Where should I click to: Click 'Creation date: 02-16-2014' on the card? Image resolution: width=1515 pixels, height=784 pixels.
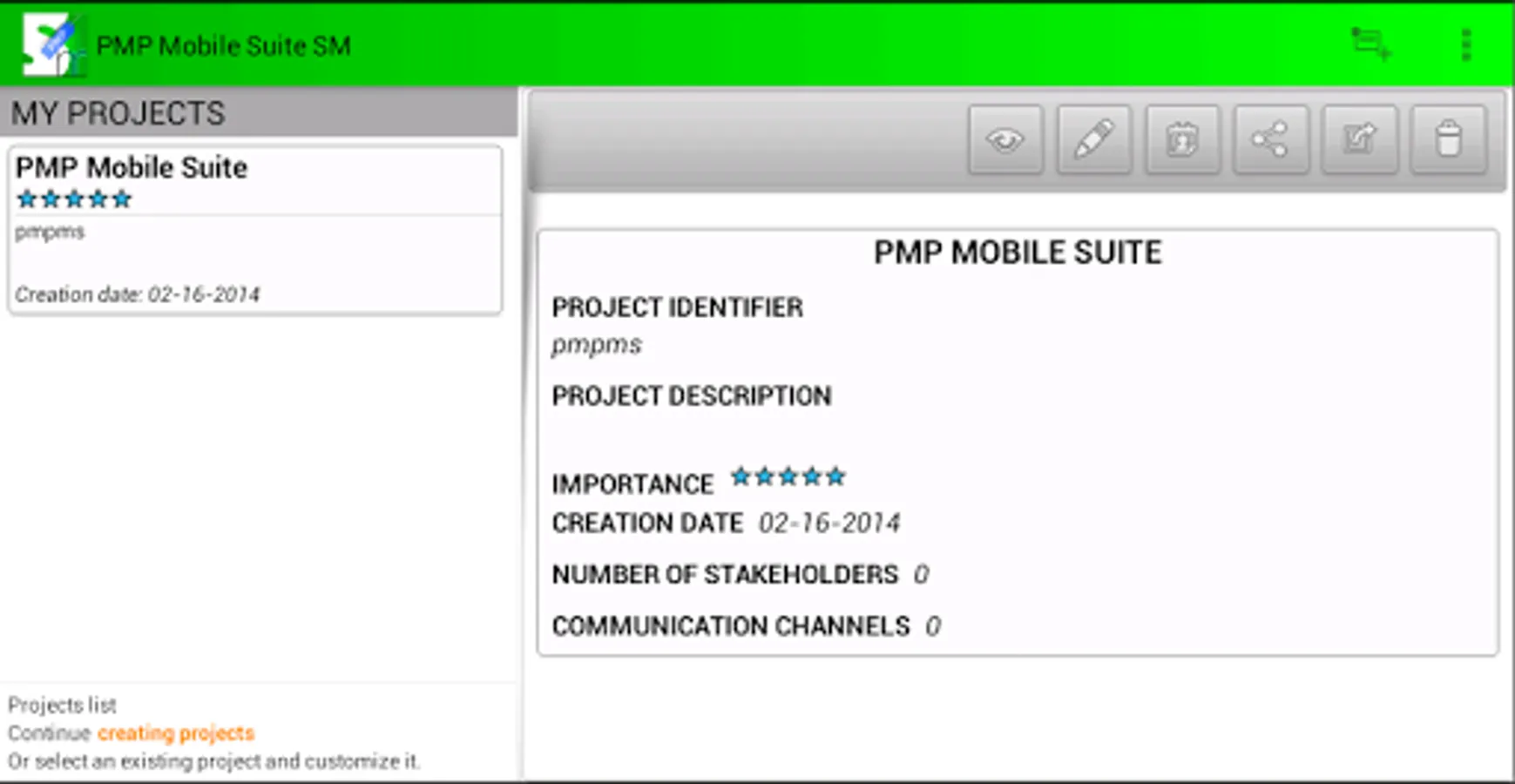[x=138, y=294]
